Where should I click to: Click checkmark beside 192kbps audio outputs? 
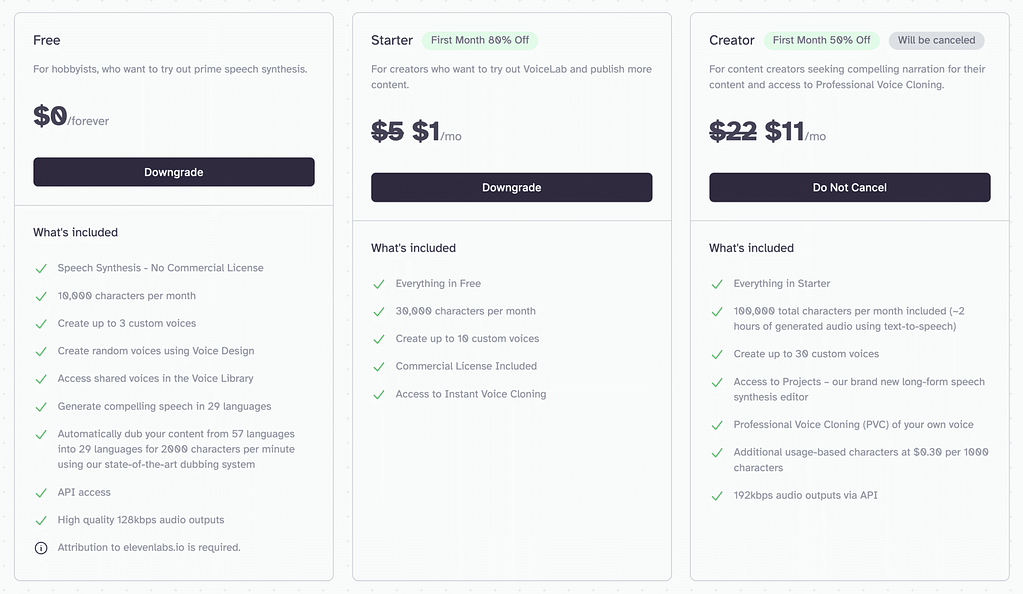coord(717,496)
